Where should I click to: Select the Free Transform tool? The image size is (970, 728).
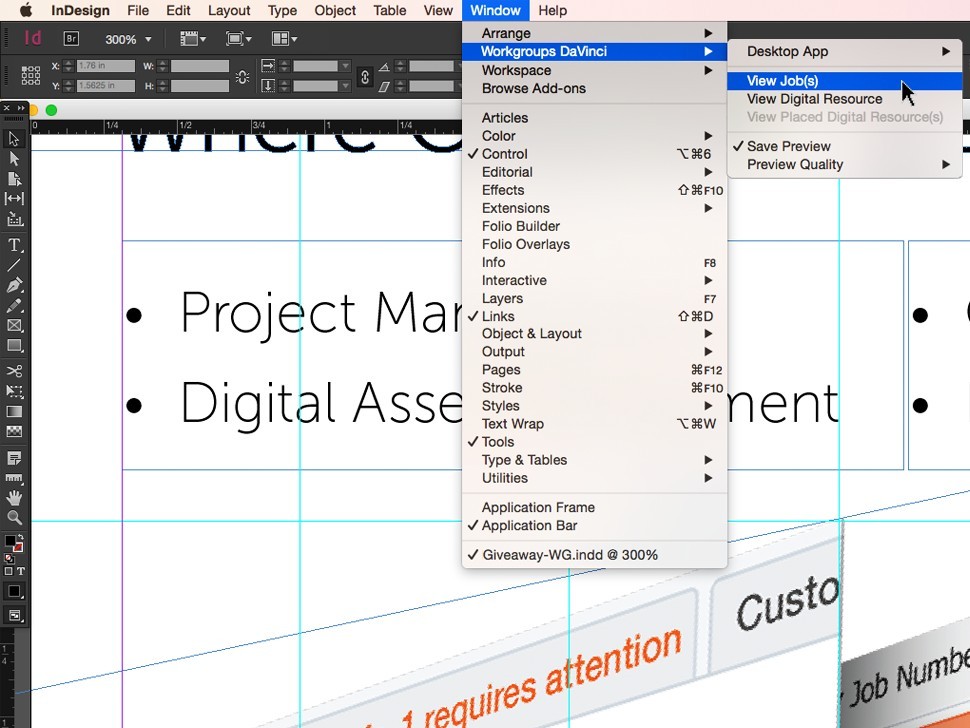click(14, 391)
